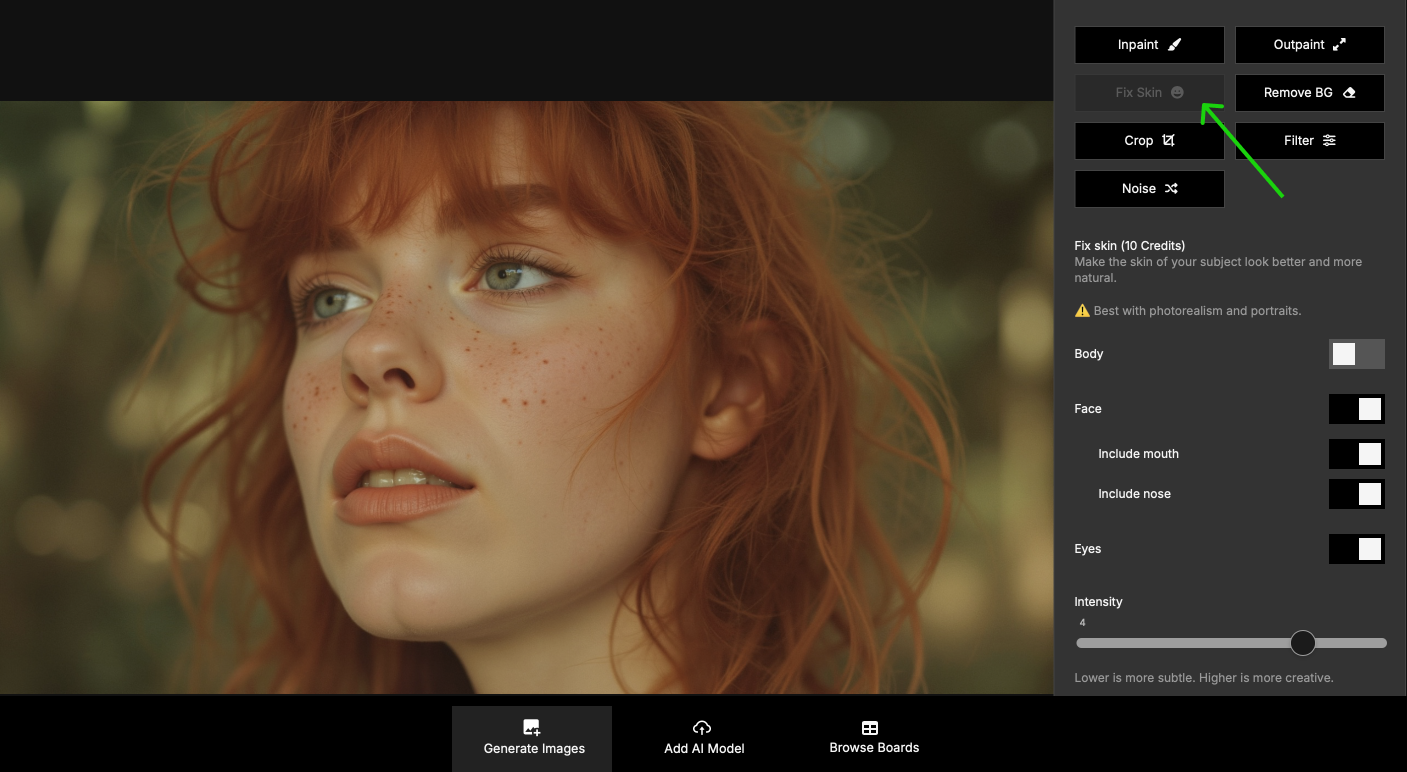The height and width of the screenshot is (772, 1407).
Task: Choose the Remove BG eraser tool
Action: pyautogui.click(x=1309, y=93)
